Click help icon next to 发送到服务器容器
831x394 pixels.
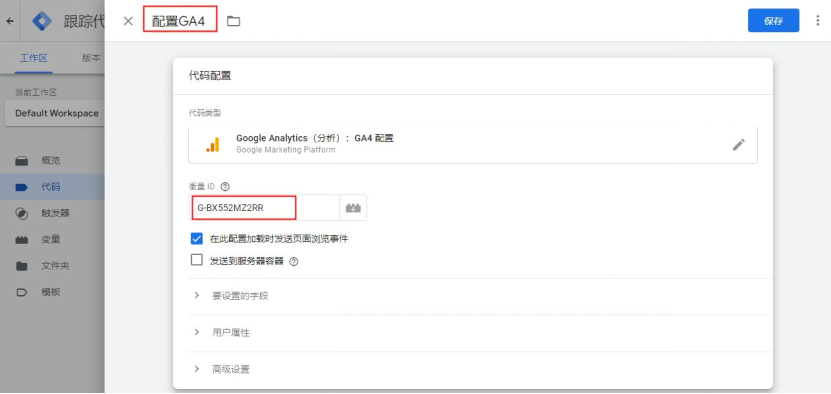click(x=294, y=261)
